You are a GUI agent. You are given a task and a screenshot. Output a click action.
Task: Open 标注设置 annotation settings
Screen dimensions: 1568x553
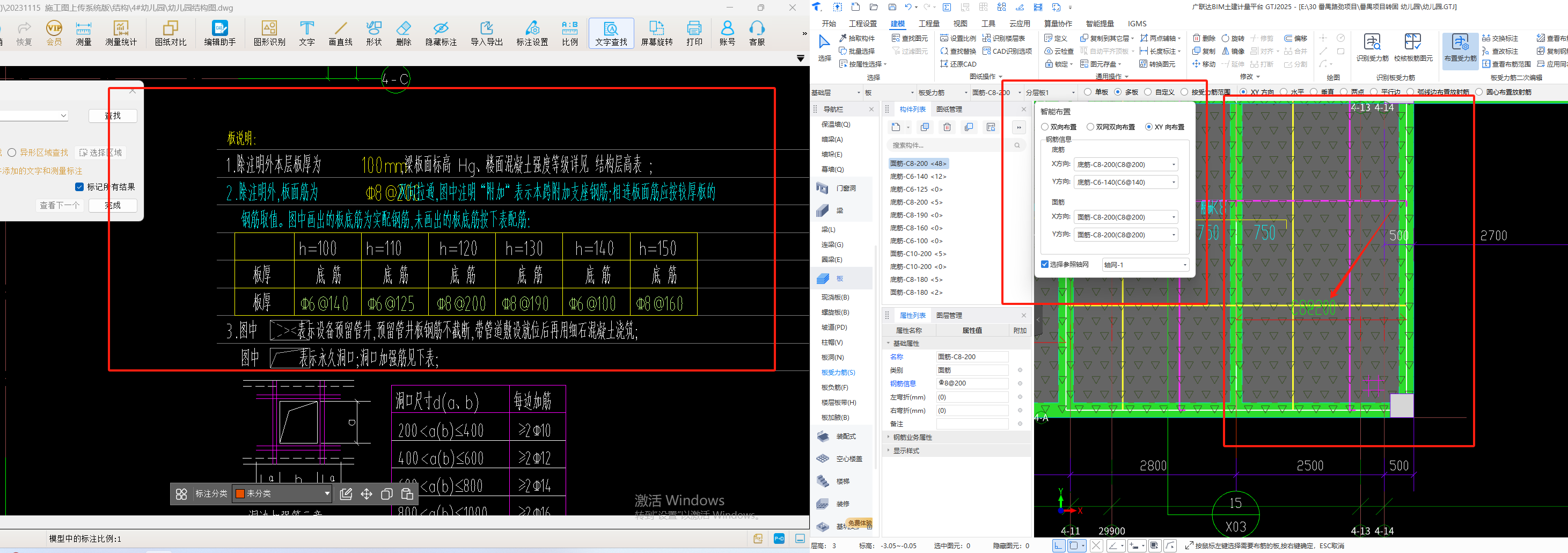click(x=532, y=33)
